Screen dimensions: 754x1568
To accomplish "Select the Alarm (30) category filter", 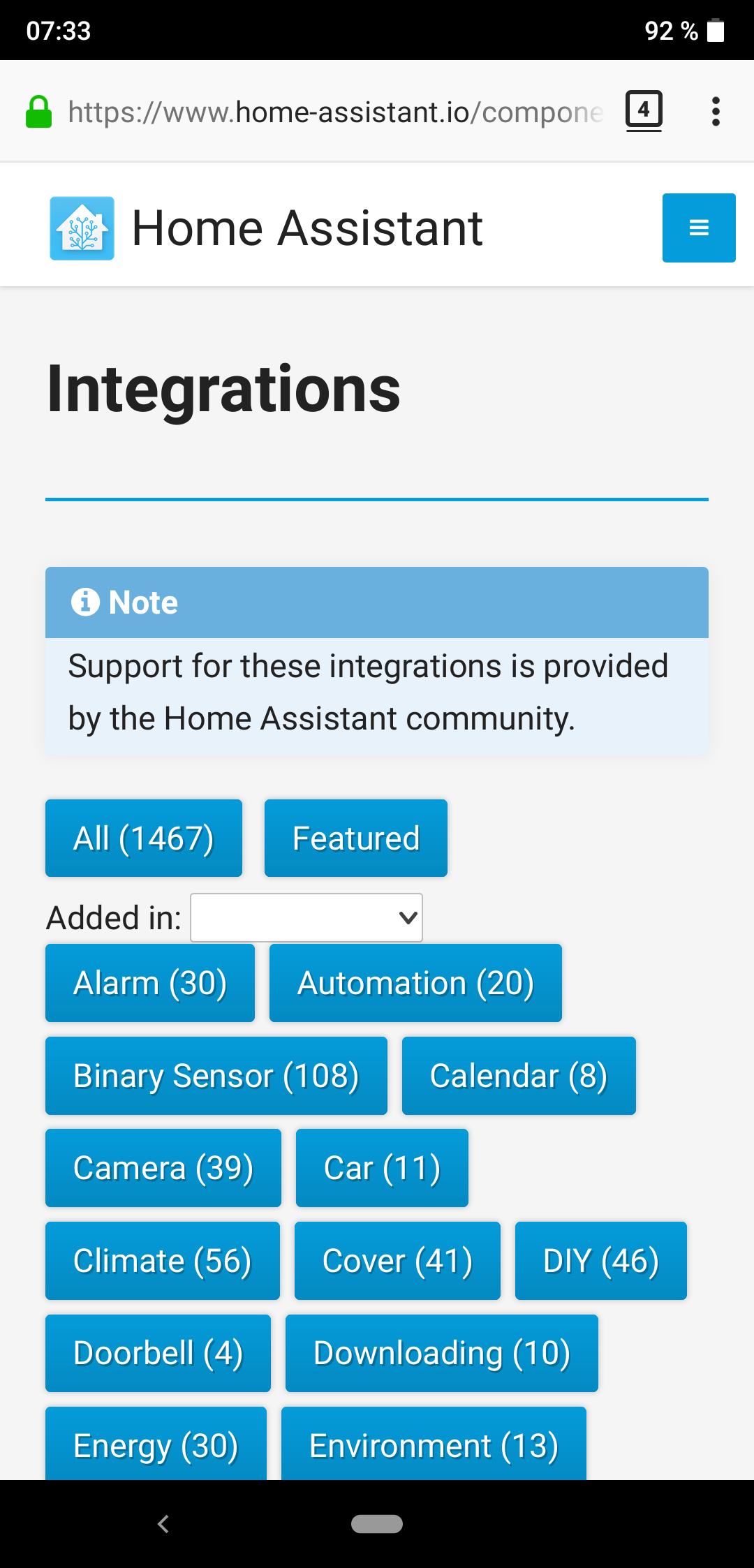I will coord(149,982).
